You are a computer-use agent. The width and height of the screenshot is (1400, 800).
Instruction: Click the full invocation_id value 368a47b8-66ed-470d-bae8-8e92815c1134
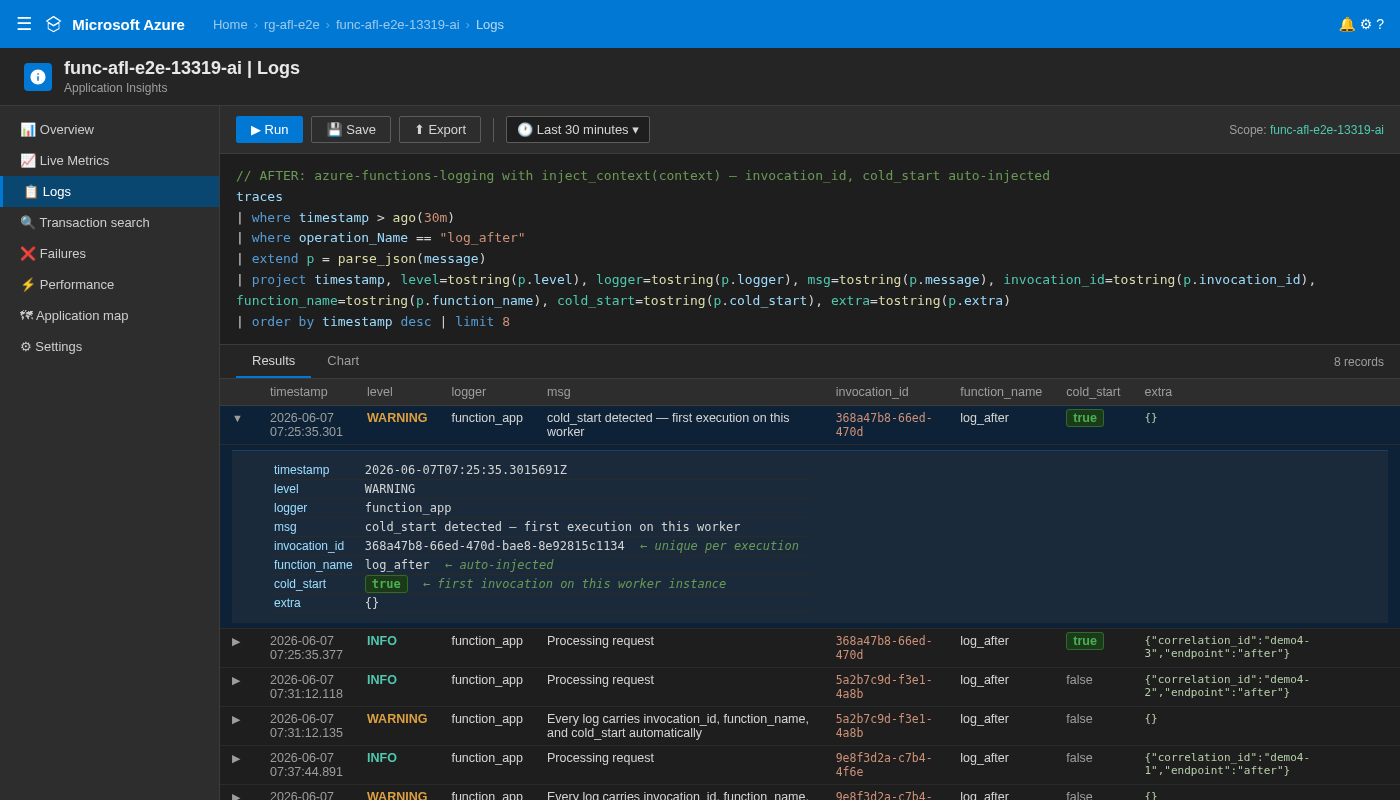pos(494,546)
